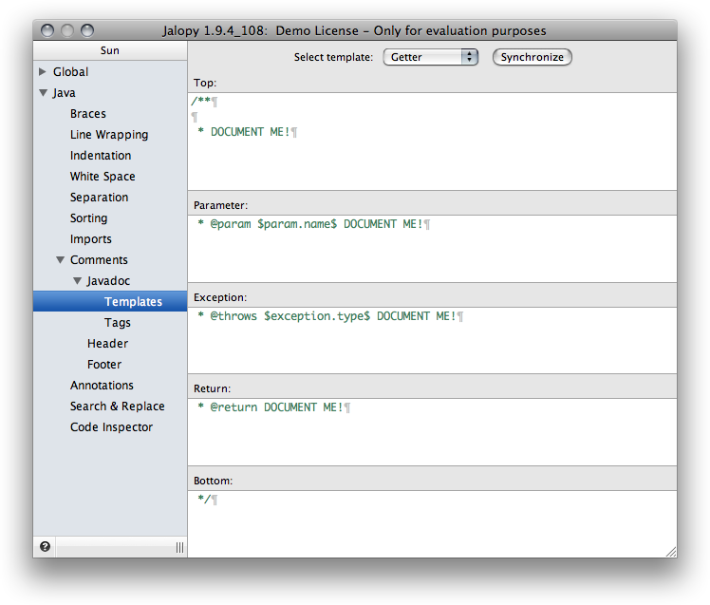Click inside the Return template text area
Image resolution: width=710 pixels, height=605 pixels.
[432, 432]
